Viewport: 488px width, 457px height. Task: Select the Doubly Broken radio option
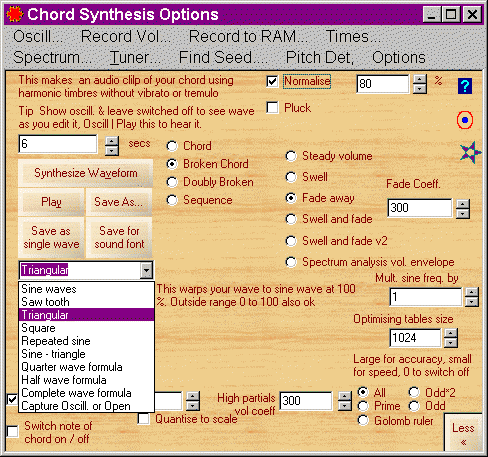(x=172, y=182)
